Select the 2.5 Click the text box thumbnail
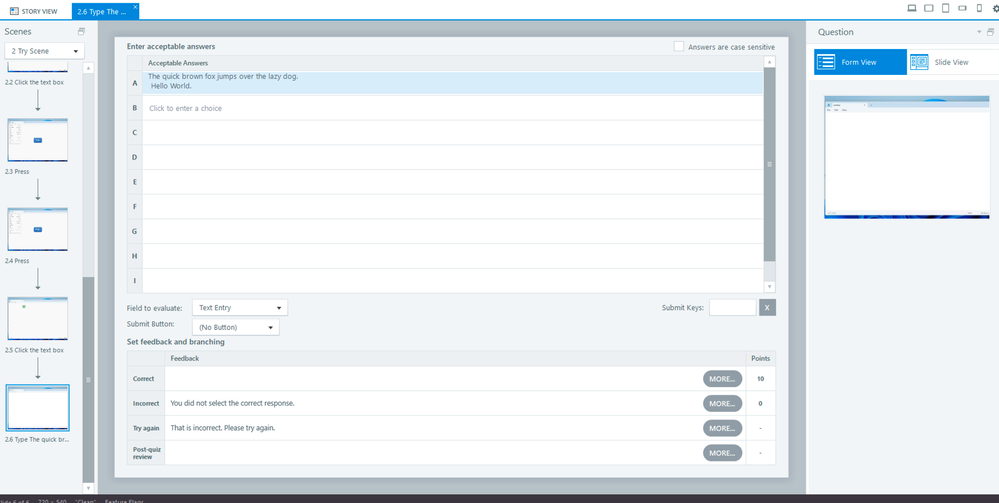Image resolution: width=999 pixels, height=503 pixels. [x=38, y=318]
